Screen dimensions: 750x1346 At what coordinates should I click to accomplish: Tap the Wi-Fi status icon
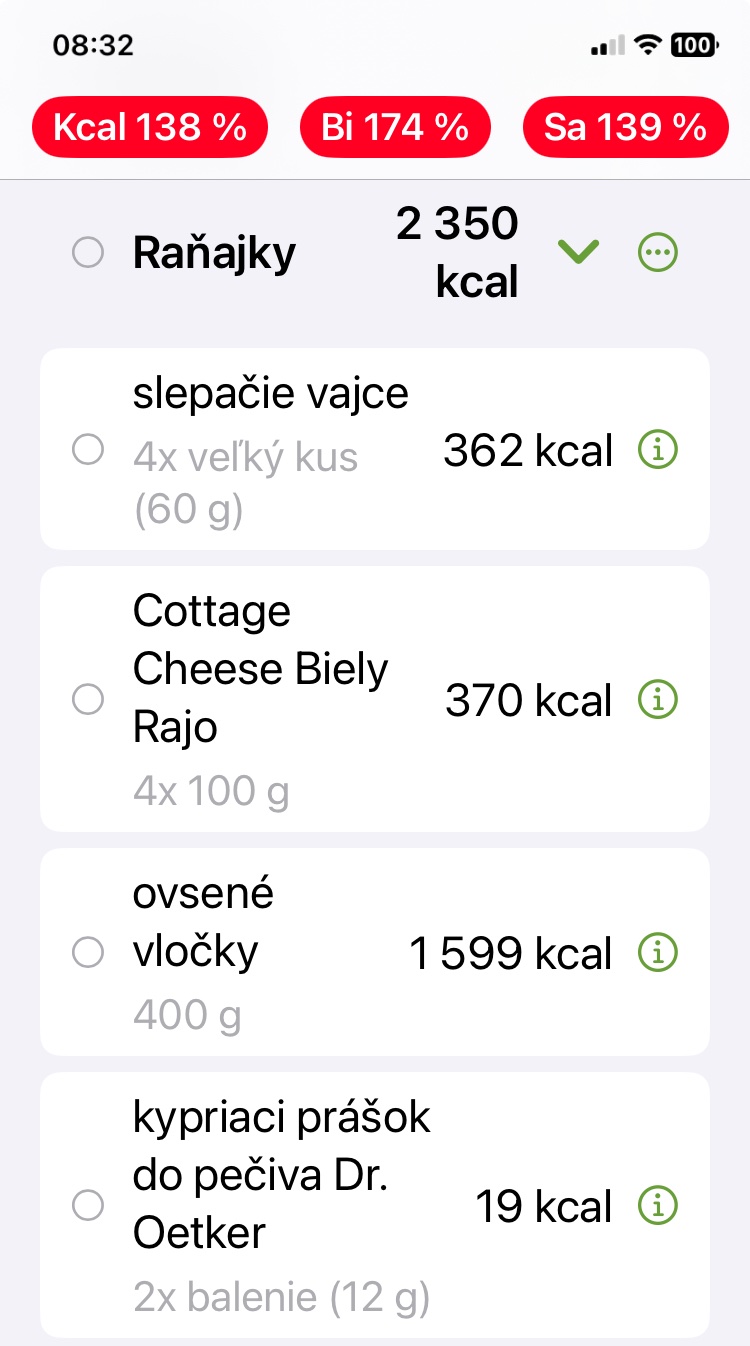coord(650,45)
